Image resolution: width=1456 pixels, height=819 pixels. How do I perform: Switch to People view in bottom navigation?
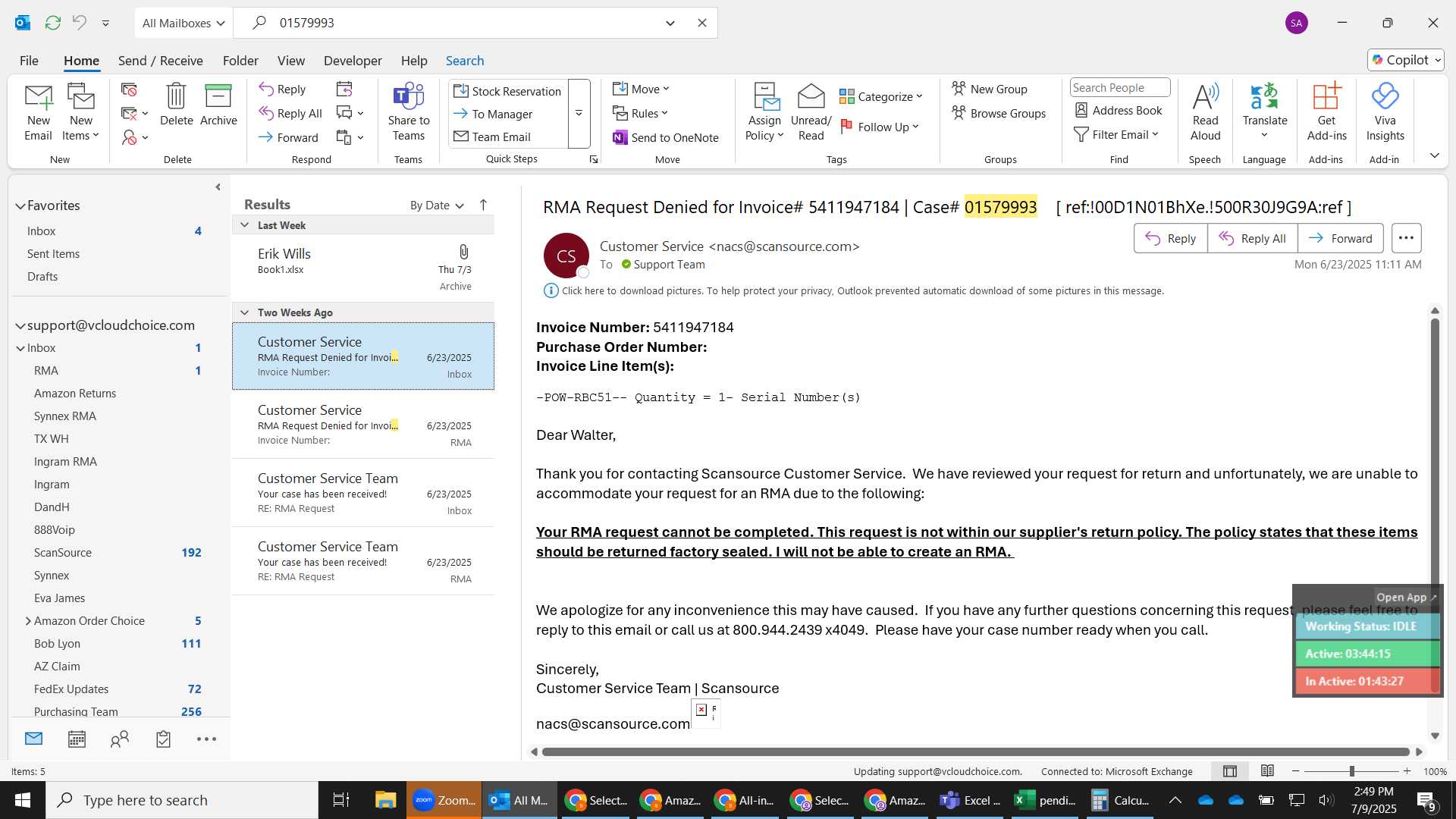pos(120,739)
